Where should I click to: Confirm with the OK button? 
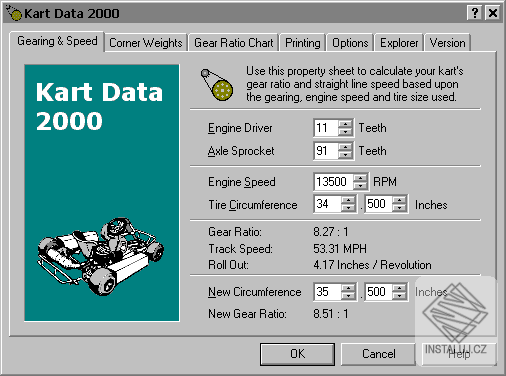point(297,354)
